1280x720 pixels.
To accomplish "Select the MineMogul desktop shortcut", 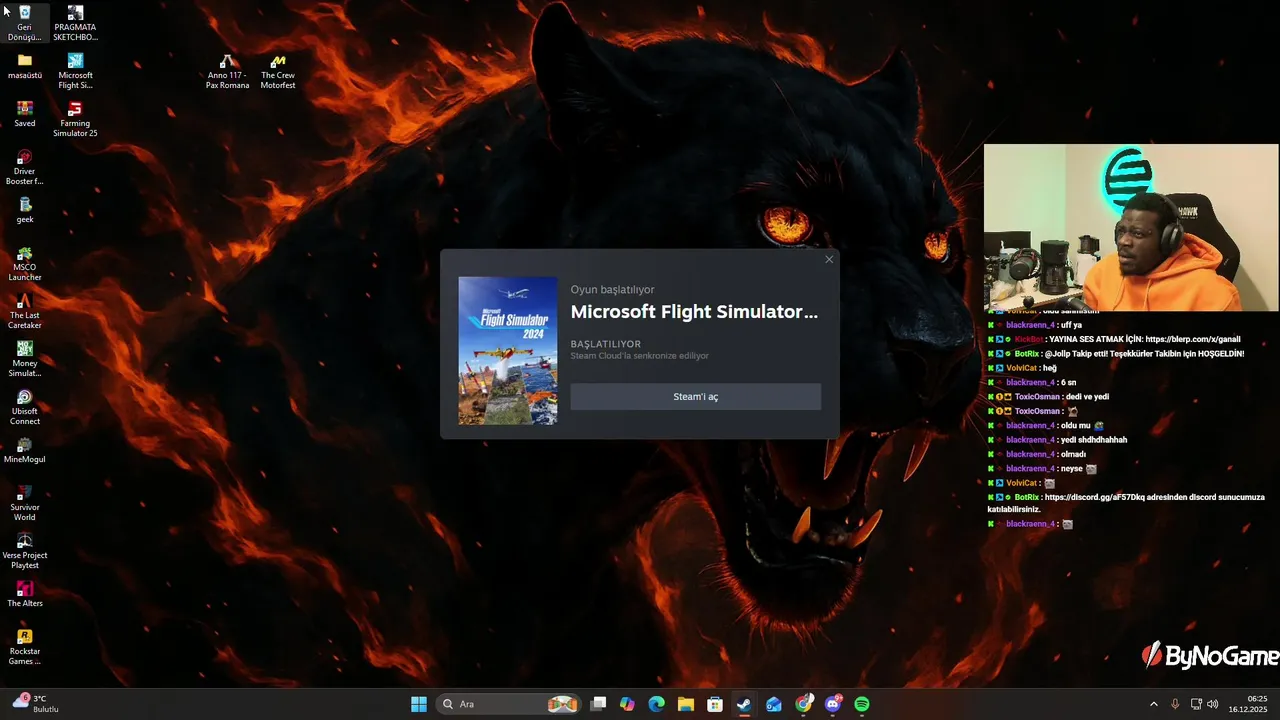I will [x=25, y=450].
